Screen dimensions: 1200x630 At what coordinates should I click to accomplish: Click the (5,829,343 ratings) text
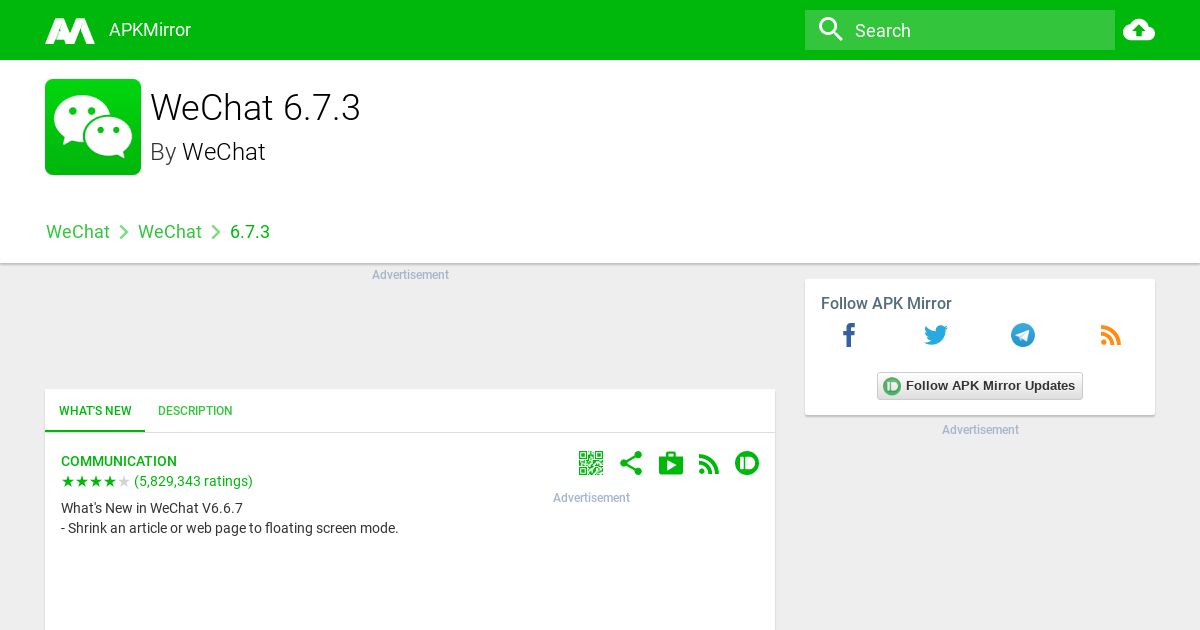pyautogui.click(x=193, y=481)
